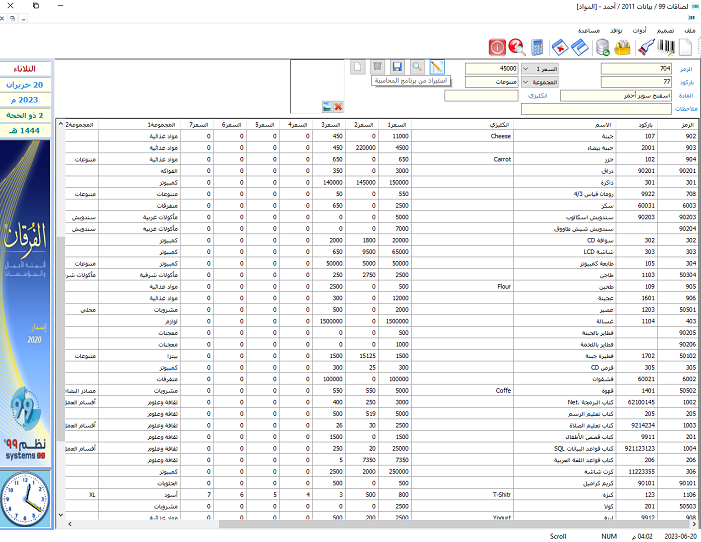This screenshot has height=542, width=701.
Task: Open the barcode tool in toolbar
Action: [x=667, y=47]
